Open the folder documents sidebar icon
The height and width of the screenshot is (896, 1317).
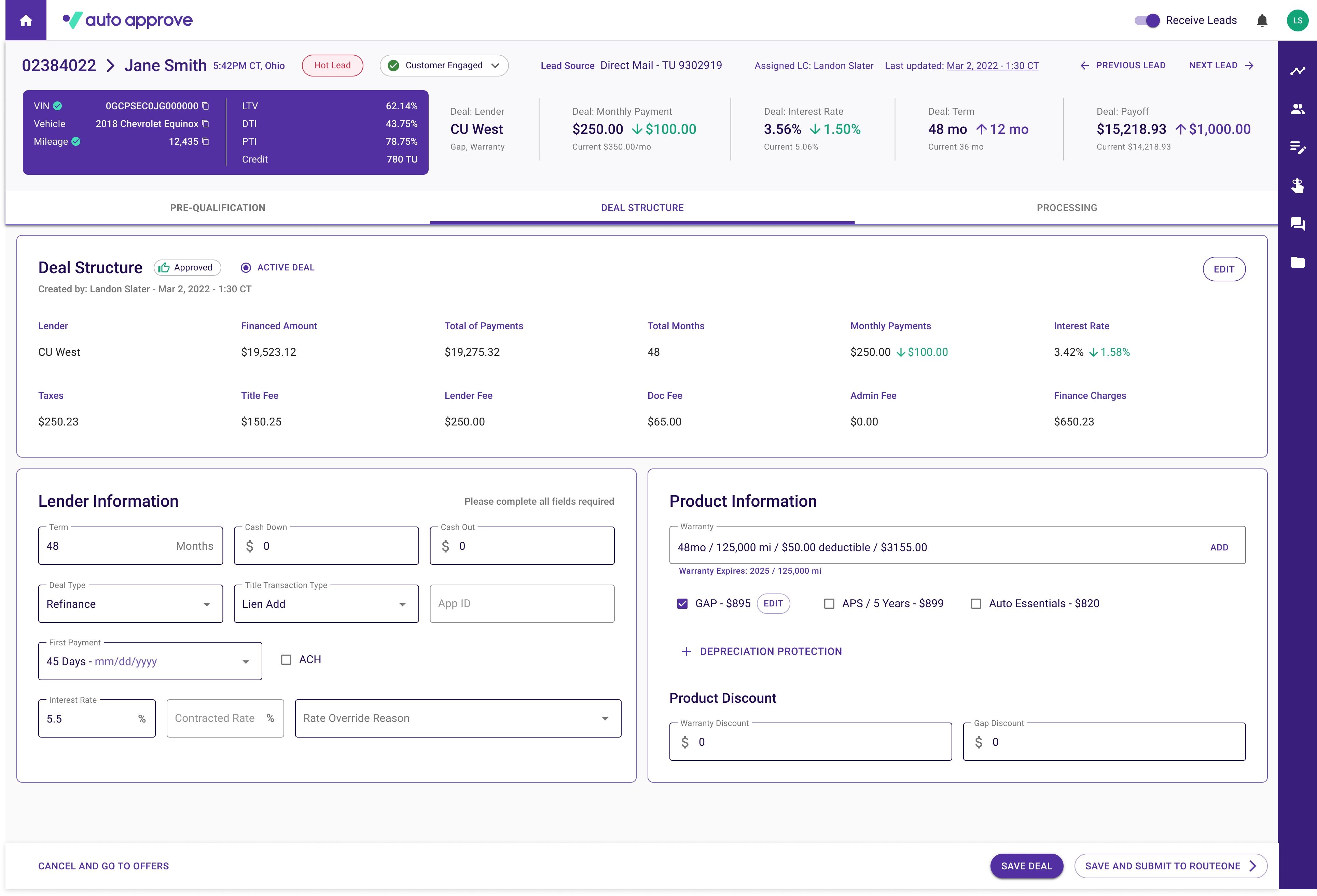(x=1297, y=262)
